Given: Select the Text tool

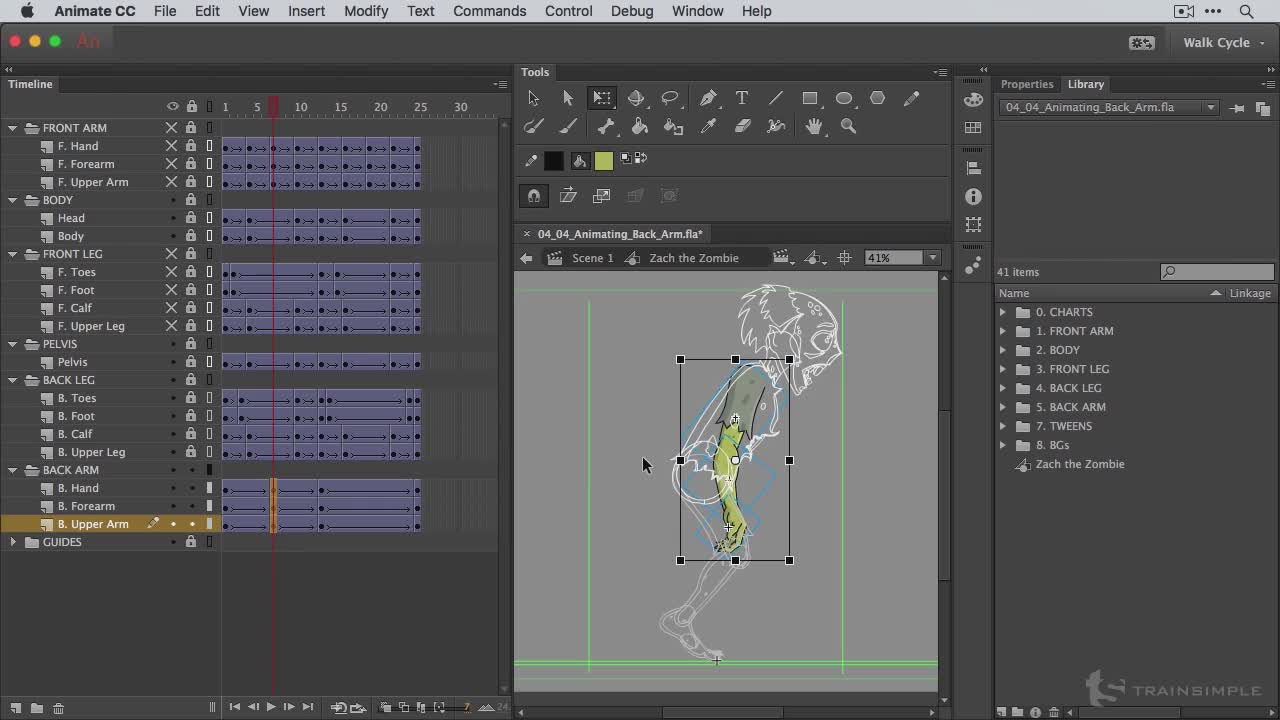Looking at the screenshot, I should (742, 98).
